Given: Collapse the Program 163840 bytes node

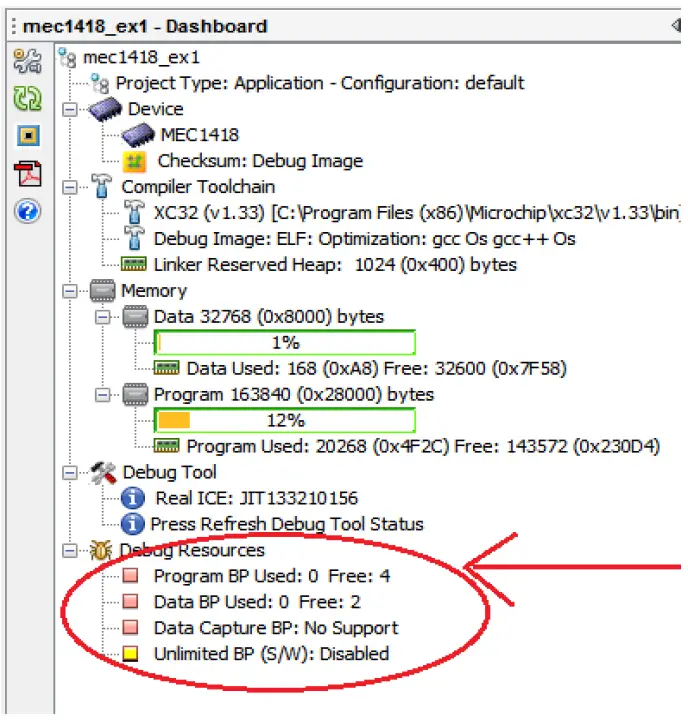Looking at the screenshot, I should (102, 395).
